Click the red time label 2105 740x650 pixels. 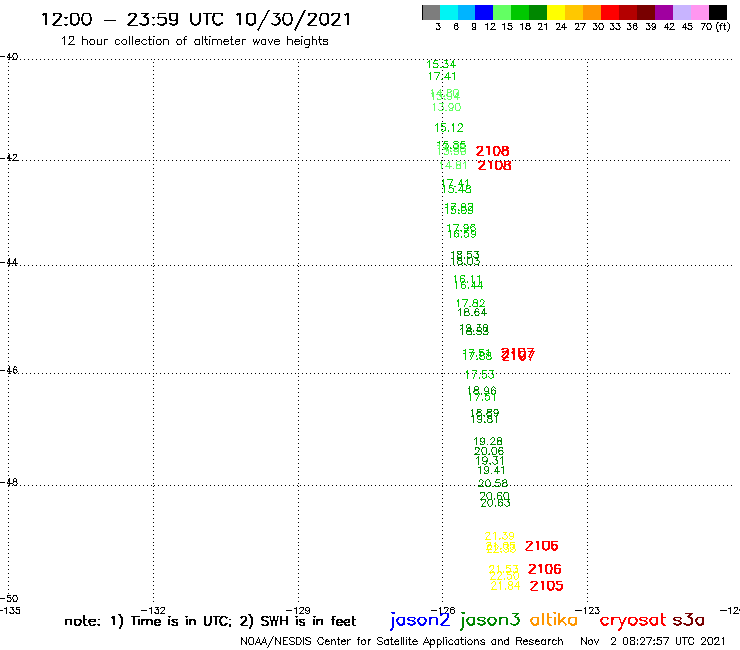(547, 586)
